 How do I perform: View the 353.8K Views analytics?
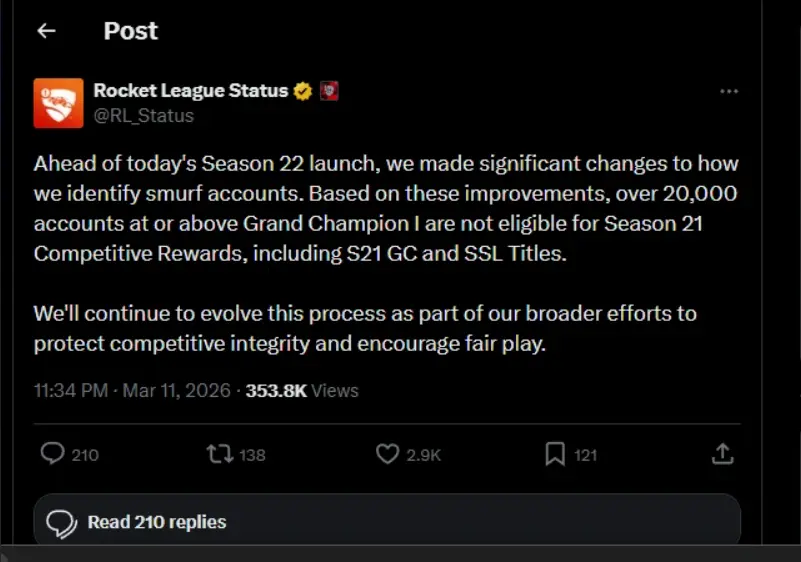[302, 390]
